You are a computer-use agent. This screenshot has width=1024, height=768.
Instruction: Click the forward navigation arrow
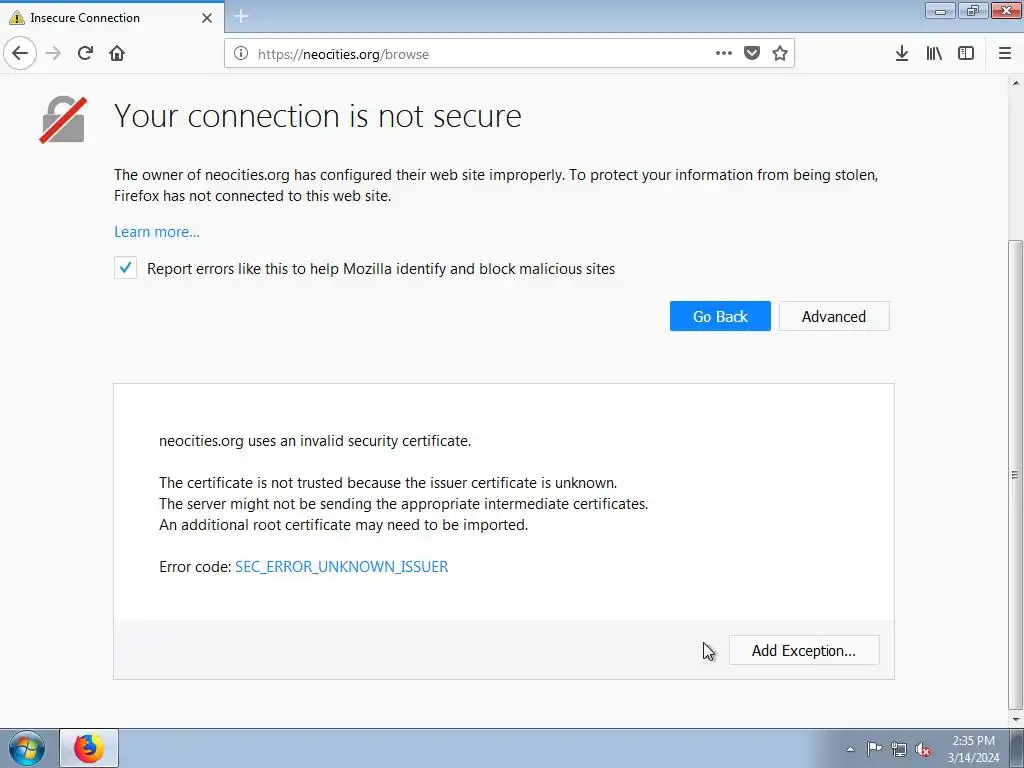tap(53, 54)
